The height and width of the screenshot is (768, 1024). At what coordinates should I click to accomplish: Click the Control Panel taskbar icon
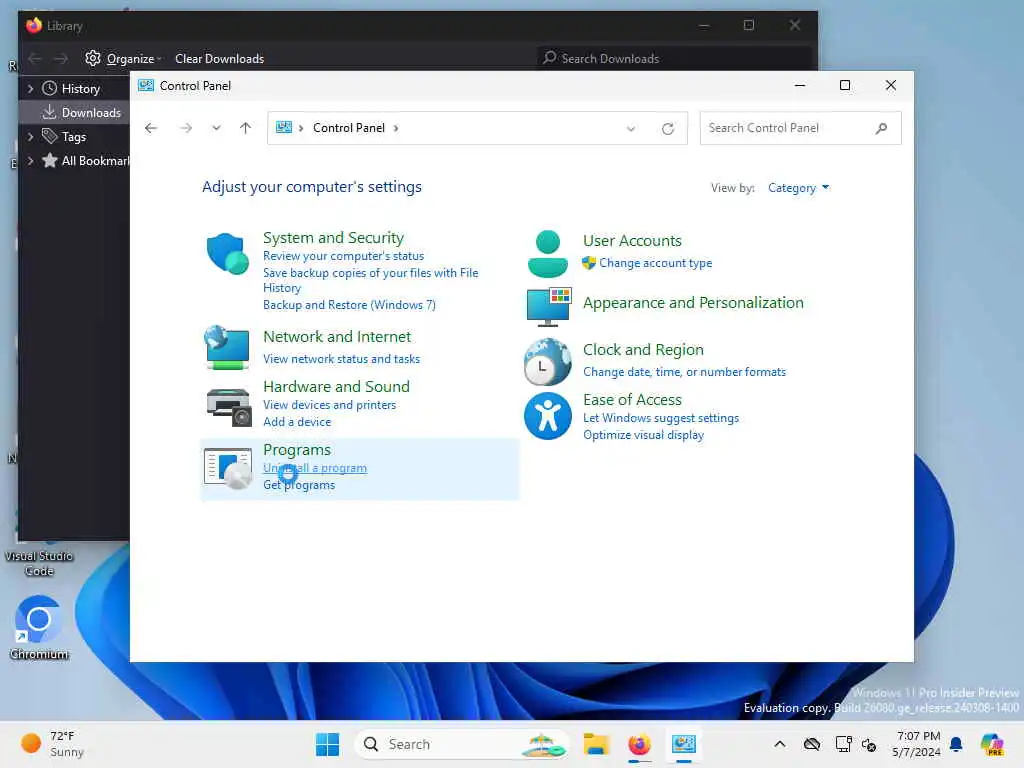click(x=684, y=744)
